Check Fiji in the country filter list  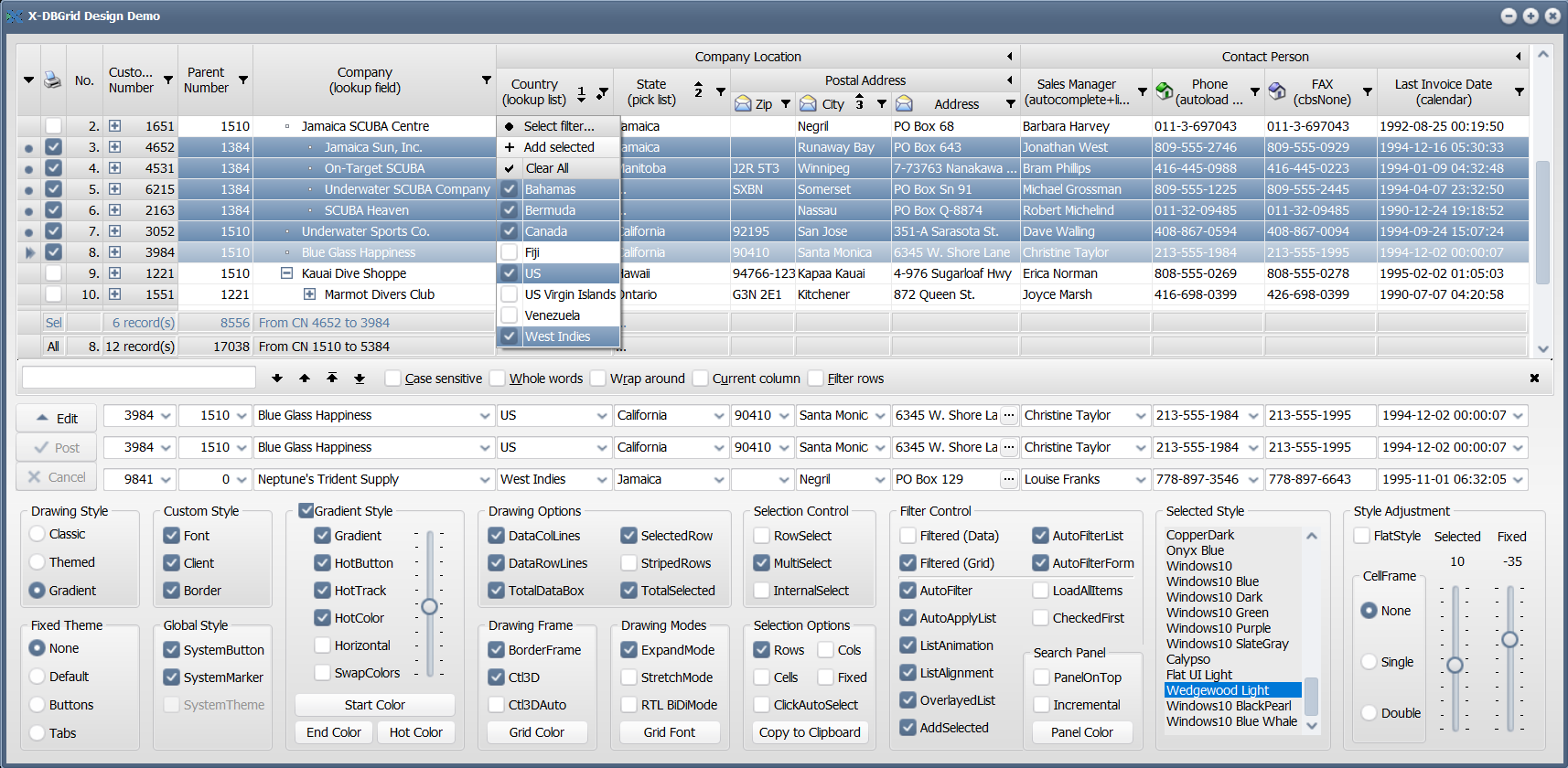coord(510,252)
